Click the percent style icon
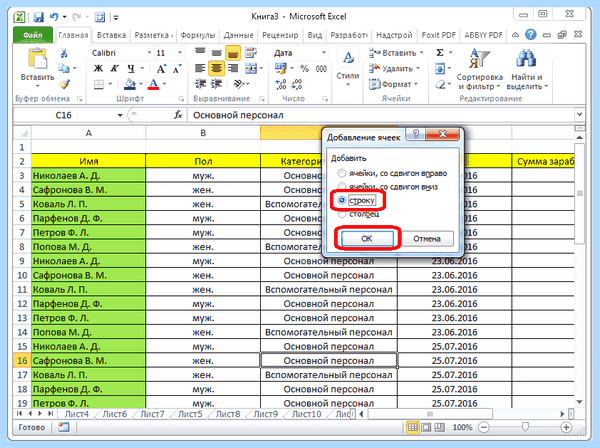Screen dimensions: 600x448 pyautogui.click(x=304, y=69)
